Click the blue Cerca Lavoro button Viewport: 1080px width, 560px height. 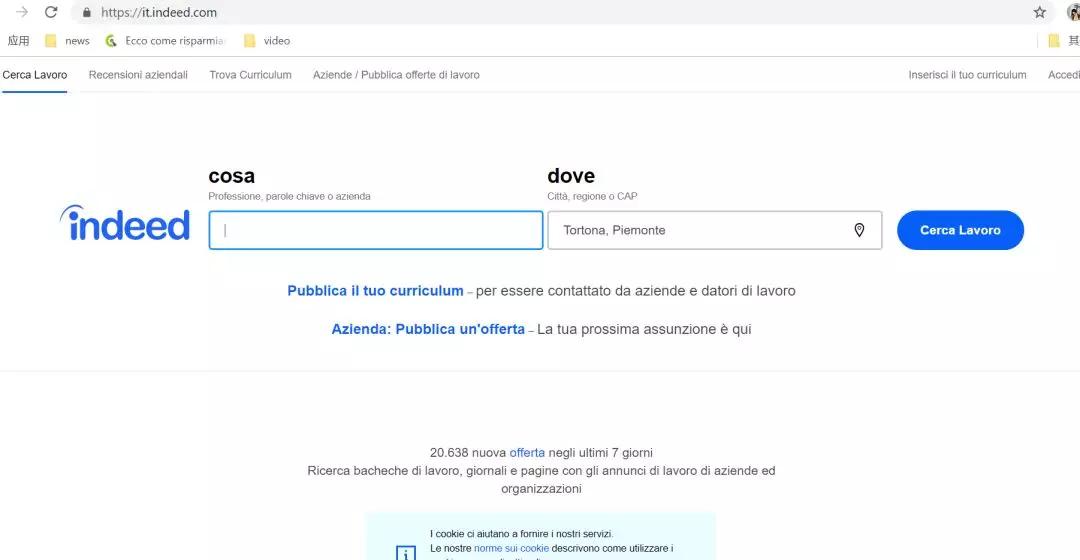(960, 230)
